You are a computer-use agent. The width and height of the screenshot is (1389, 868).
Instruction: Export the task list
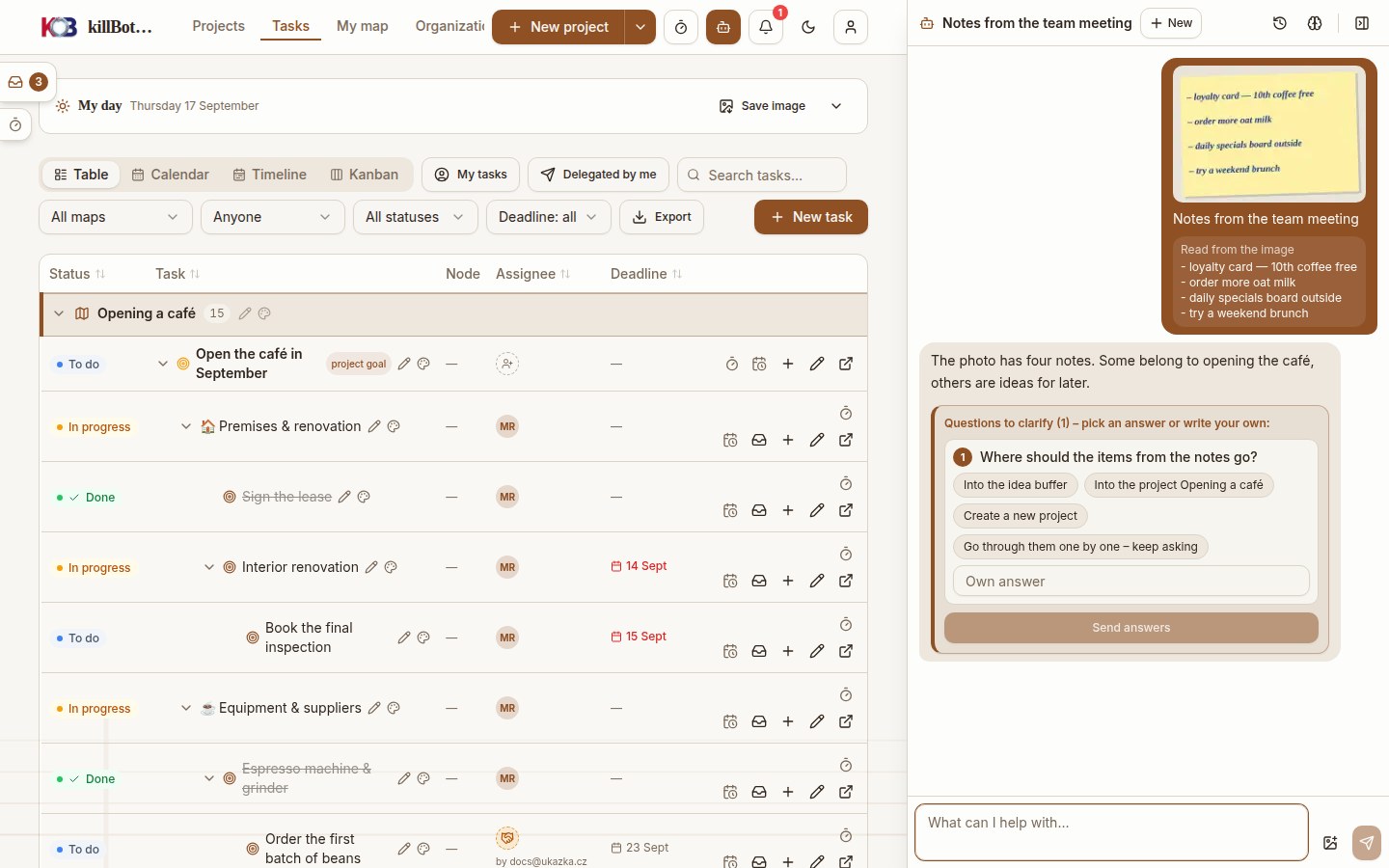tap(662, 217)
